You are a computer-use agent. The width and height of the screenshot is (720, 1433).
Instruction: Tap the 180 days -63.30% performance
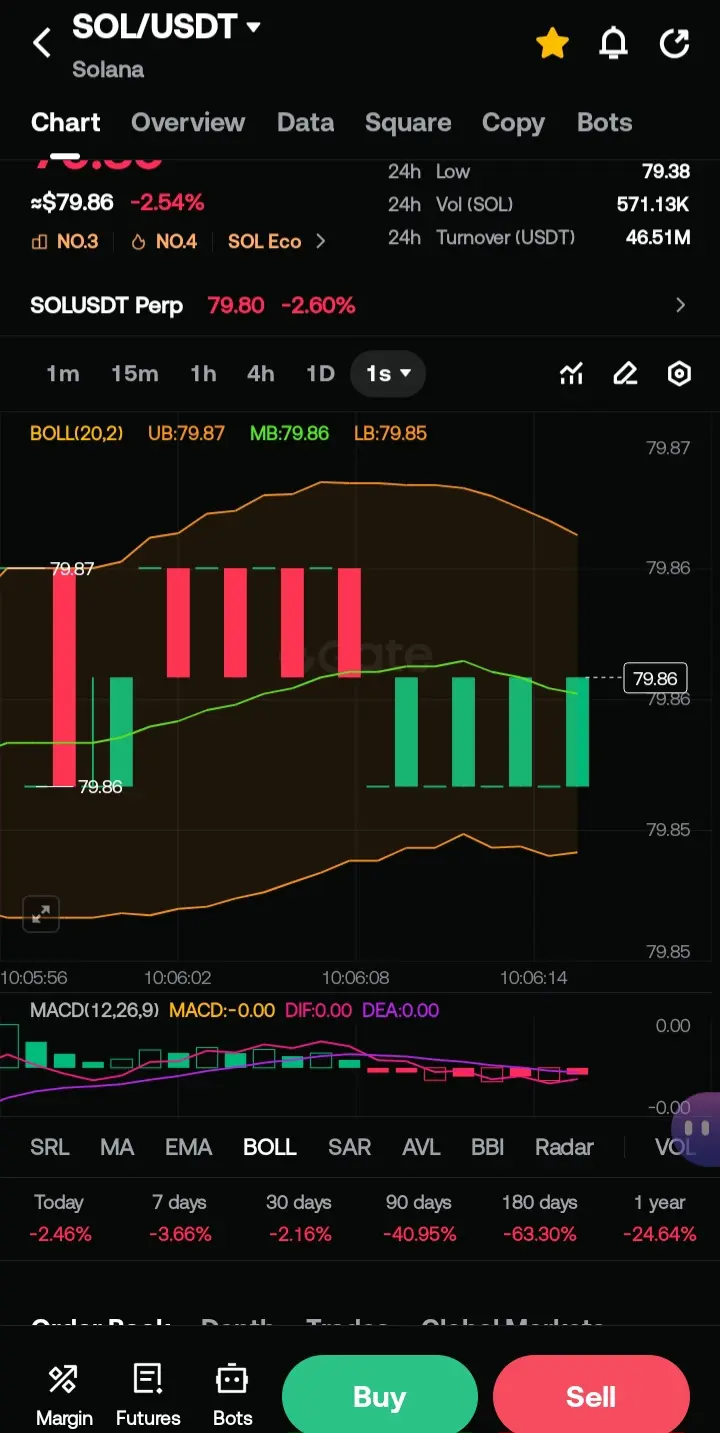click(x=539, y=1218)
